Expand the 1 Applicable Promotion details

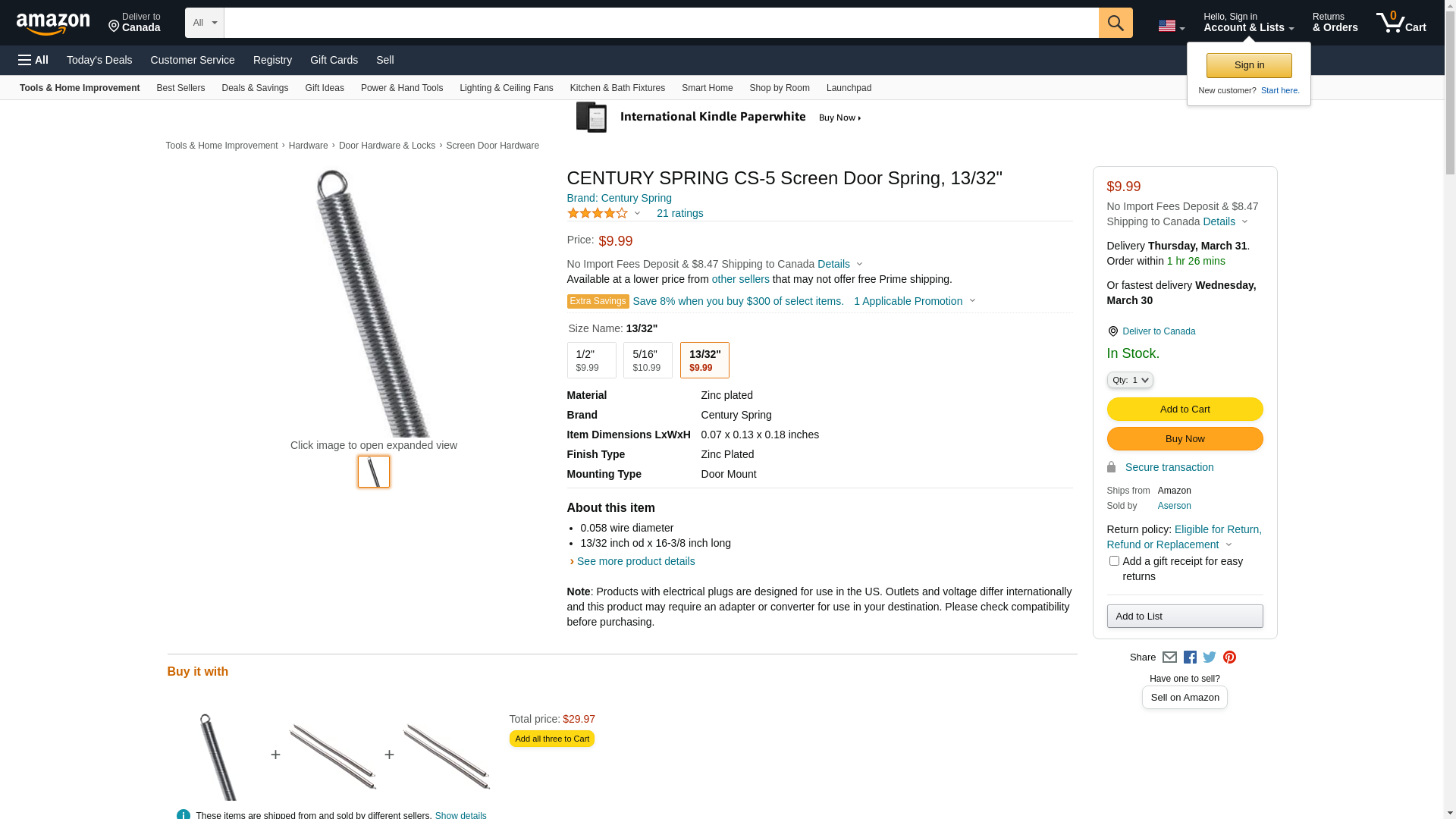[x=915, y=301]
